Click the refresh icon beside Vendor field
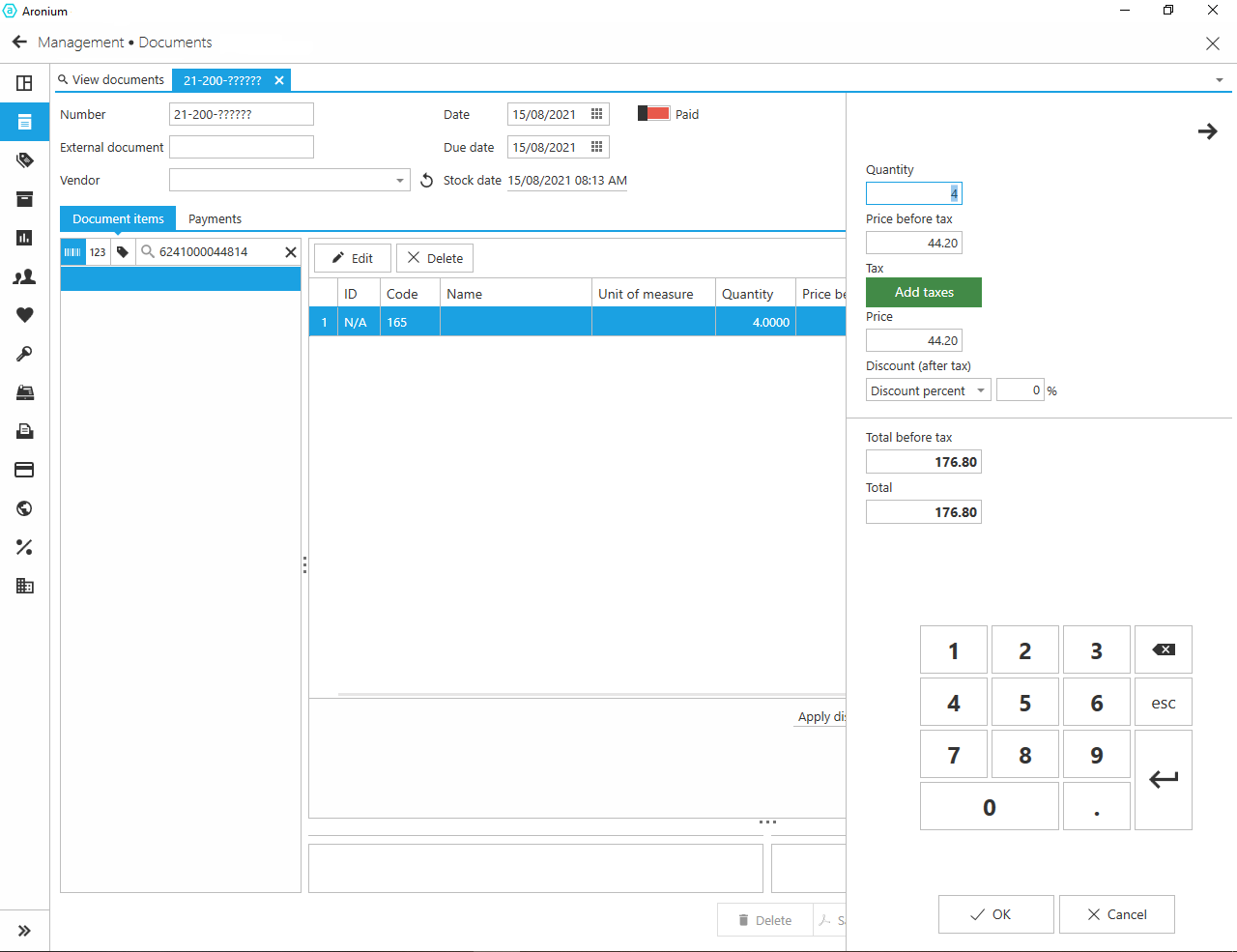 pyautogui.click(x=426, y=181)
